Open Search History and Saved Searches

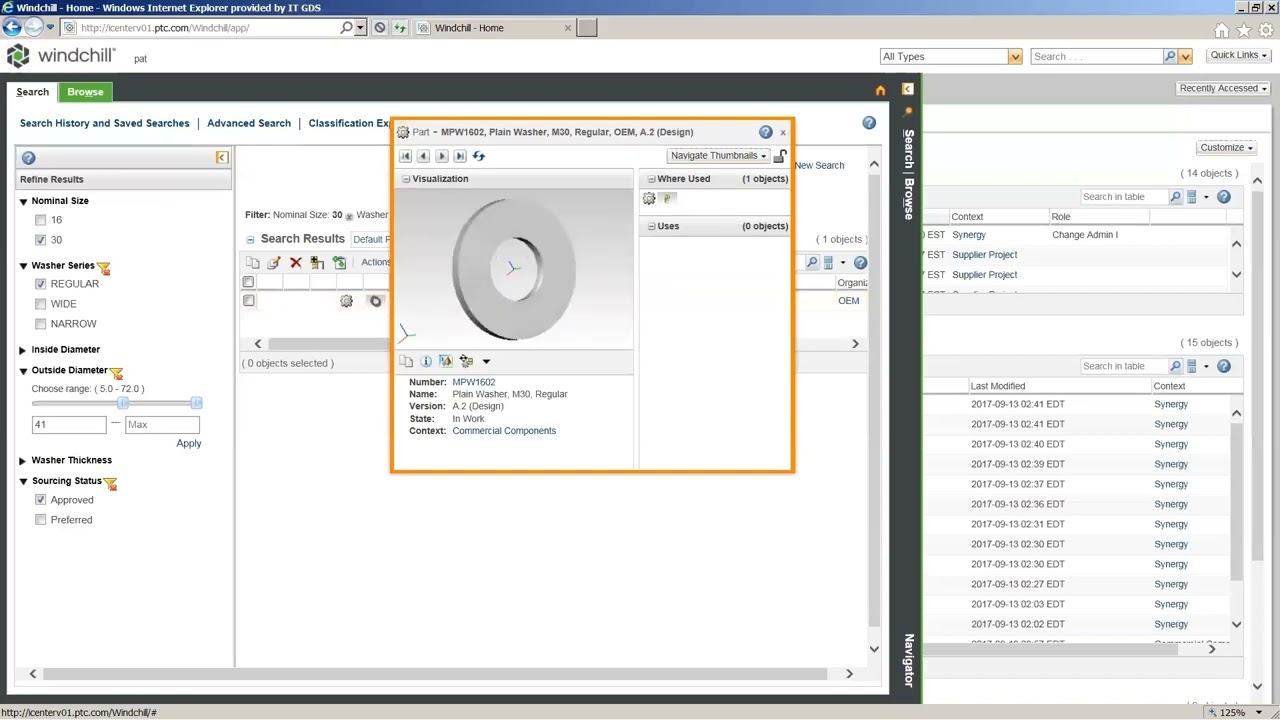pos(104,123)
